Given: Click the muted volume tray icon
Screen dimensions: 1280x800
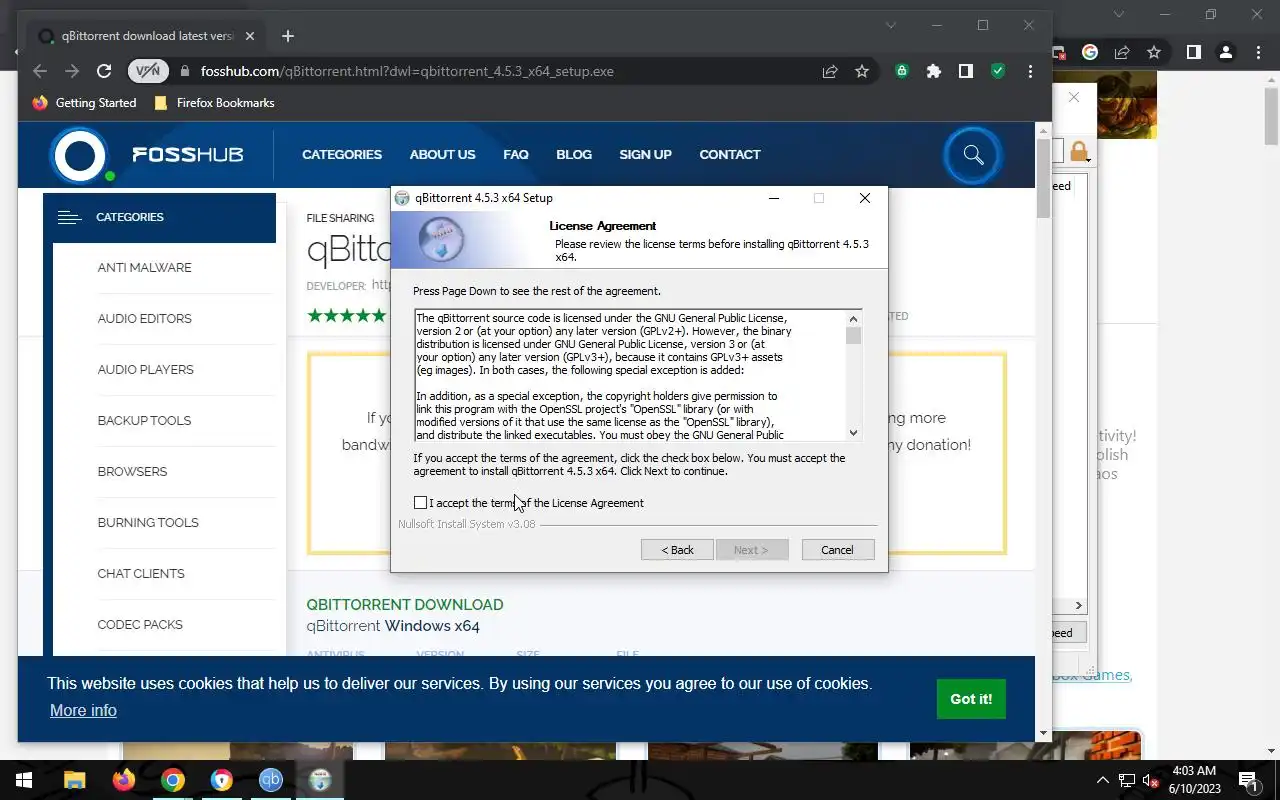Looking at the screenshot, I should (x=1151, y=780).
